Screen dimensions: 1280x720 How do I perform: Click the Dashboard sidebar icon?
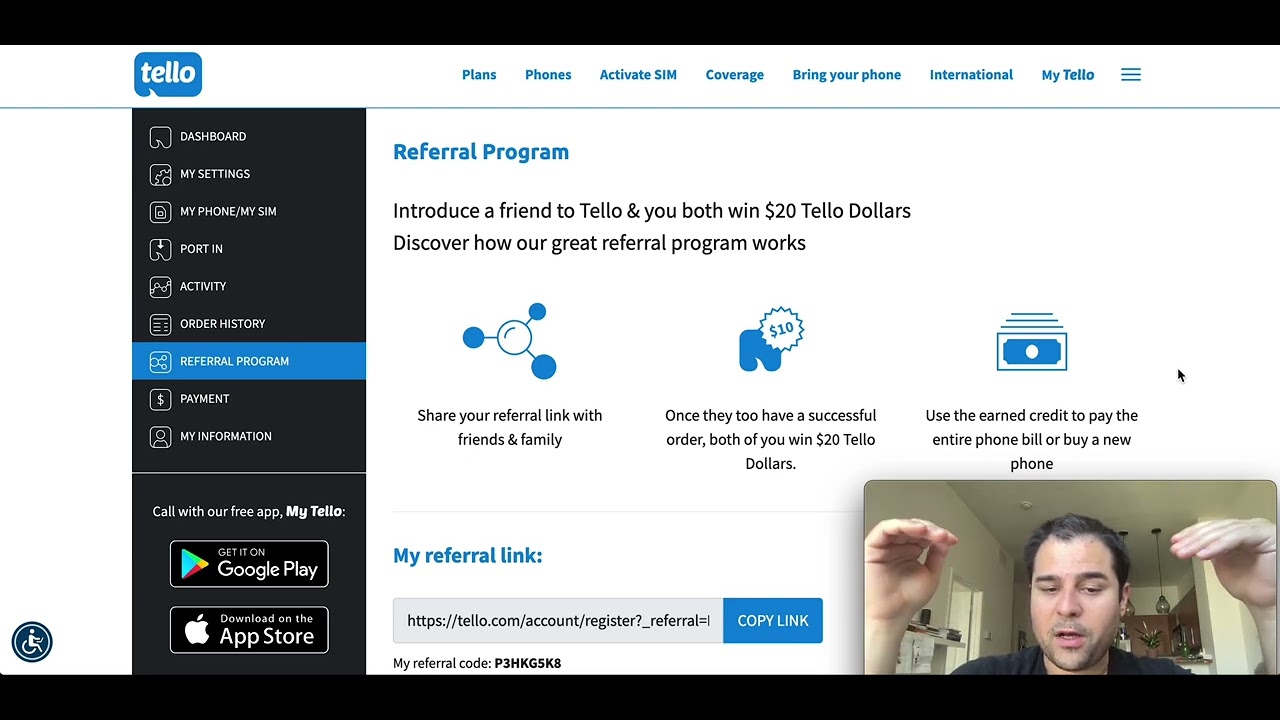(x=160, y=137)
